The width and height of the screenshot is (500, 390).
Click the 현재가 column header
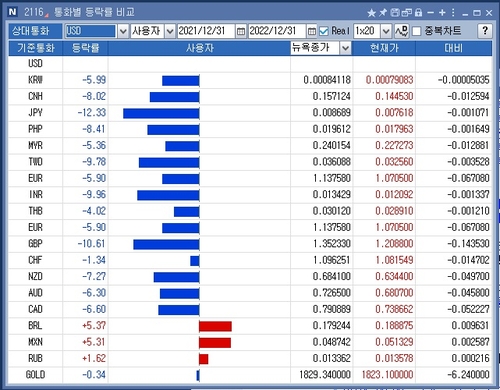(x=384, y=48)
